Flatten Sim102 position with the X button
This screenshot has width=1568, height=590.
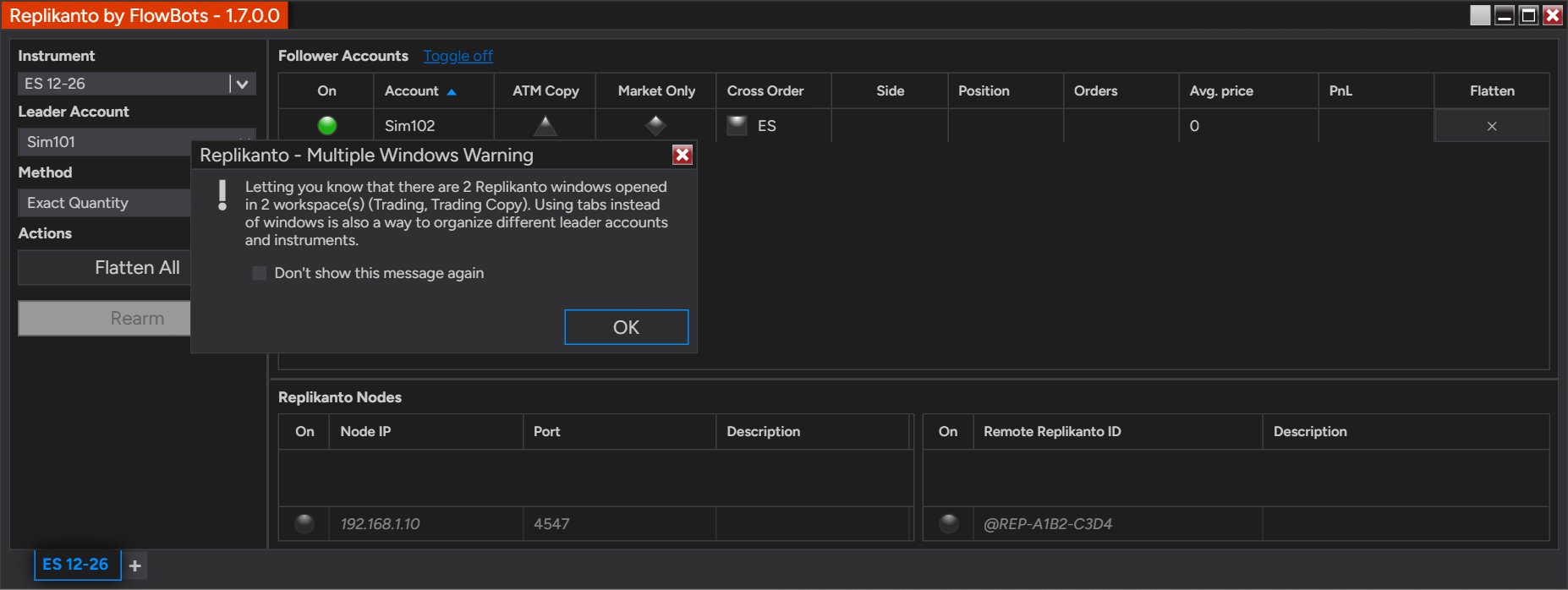click(1492, 126)
